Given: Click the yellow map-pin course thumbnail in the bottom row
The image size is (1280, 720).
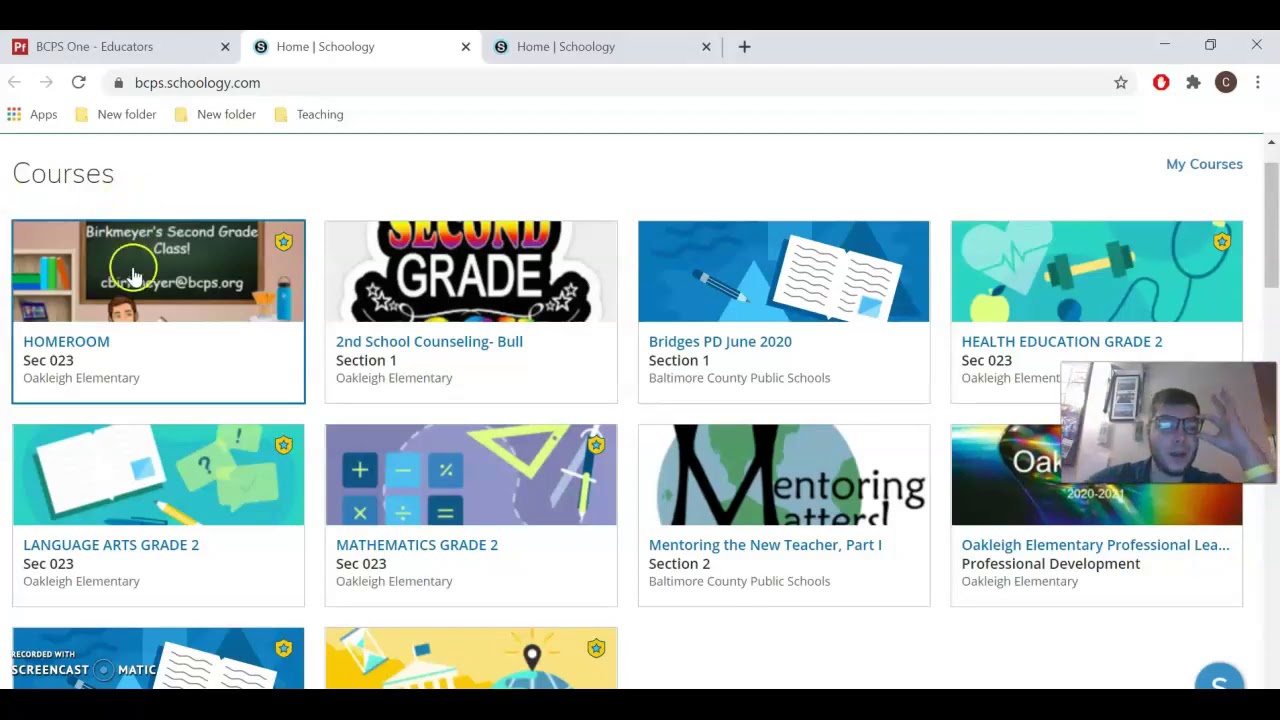Looking at the screenshot, I should [x=471, y=658].
